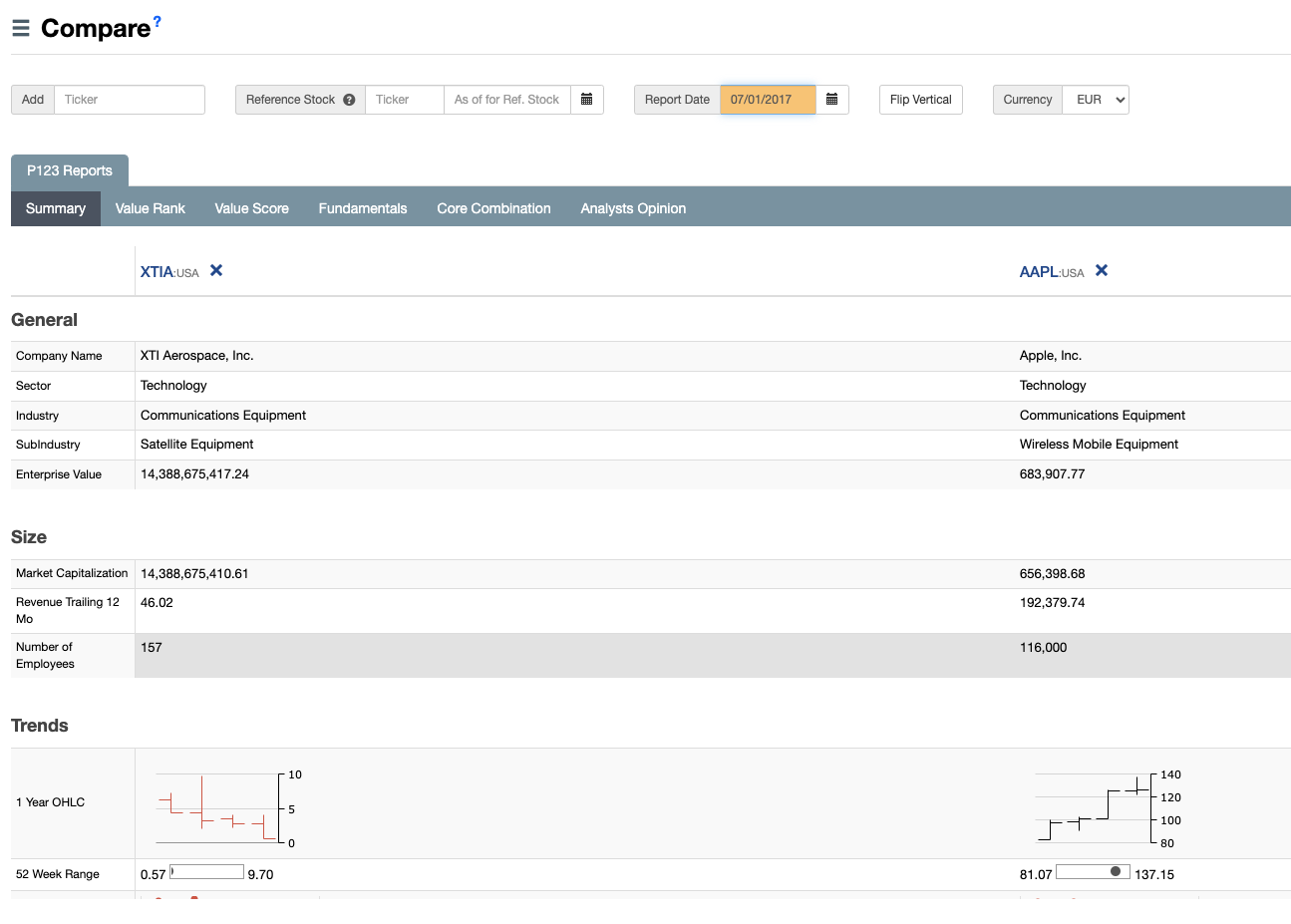Click the XTIA 1 Year OHLC chart

[227, 808]
